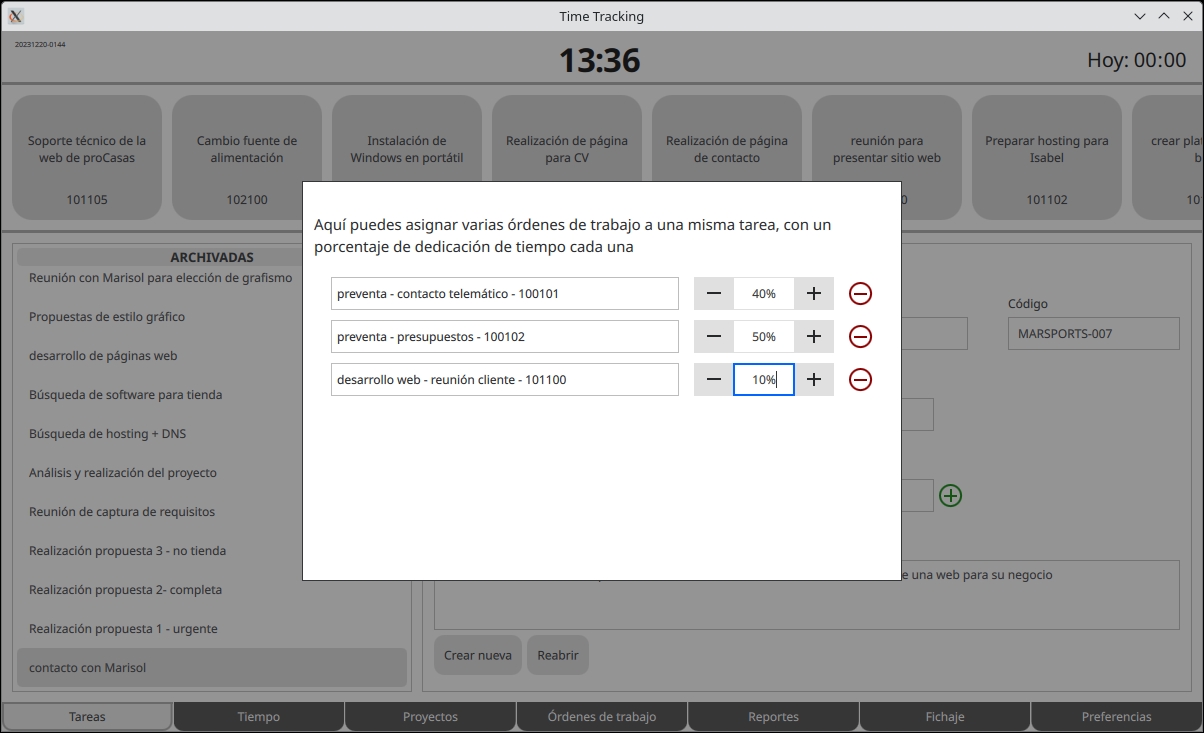Decrease percentage for preventa presupuestos
The width and height of the screenshot is (1204, 733).
coord(713,336)
